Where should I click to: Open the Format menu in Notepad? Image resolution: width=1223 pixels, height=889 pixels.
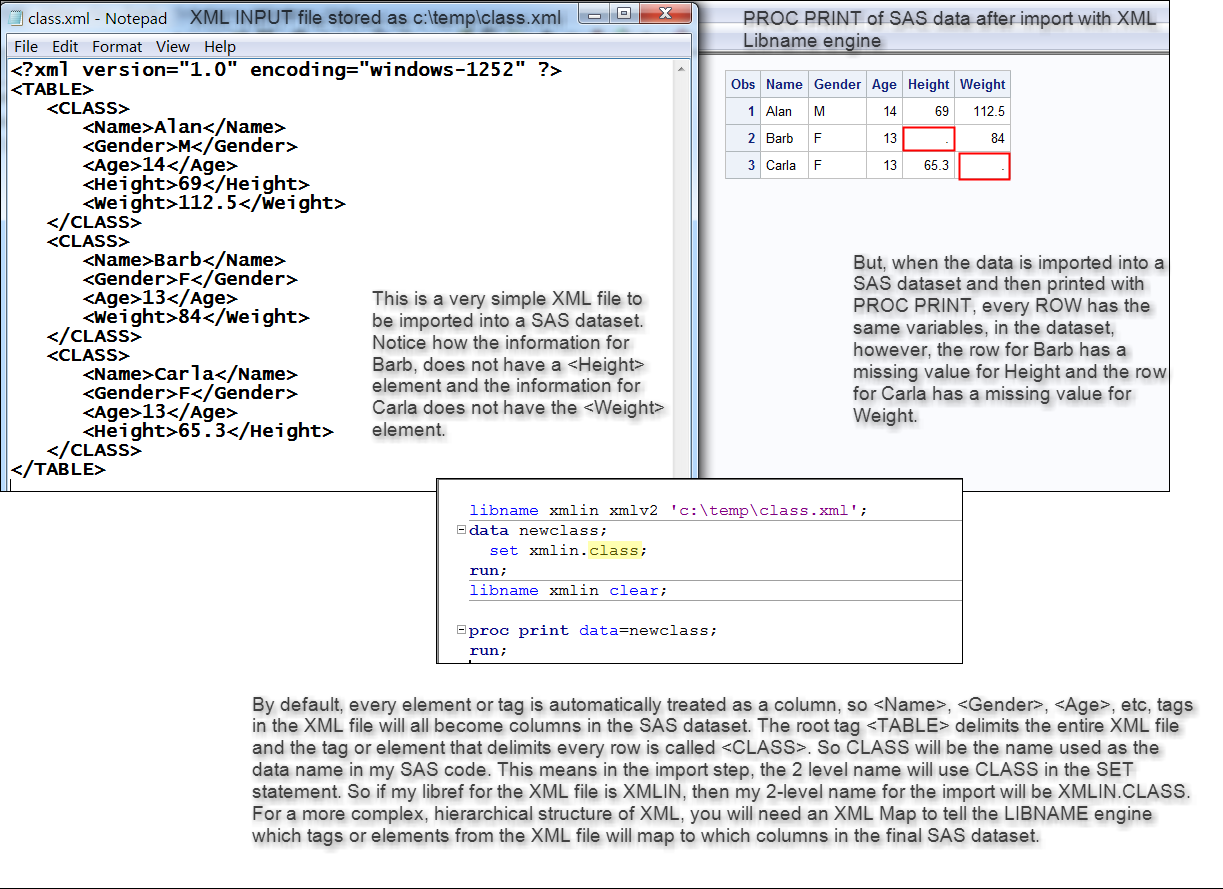(117, 46)
